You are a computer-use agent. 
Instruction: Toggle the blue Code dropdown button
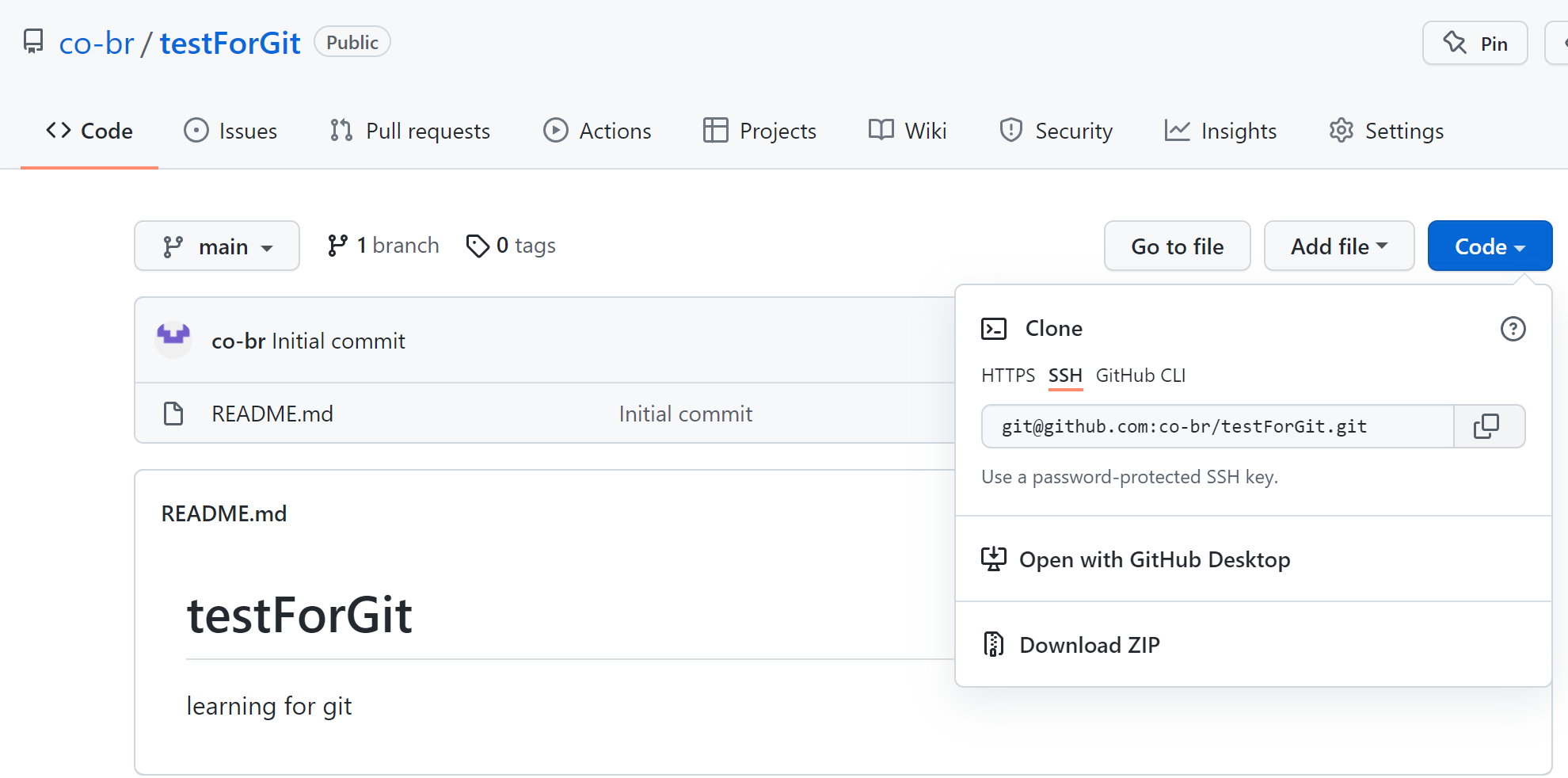[x=1490, y=246]
